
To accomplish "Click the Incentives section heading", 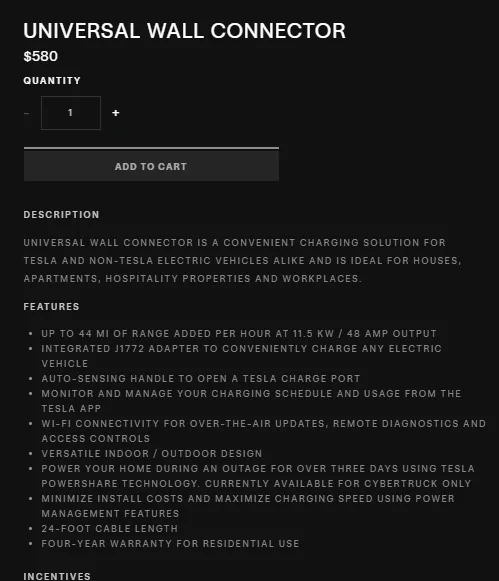I will point(57,576).
